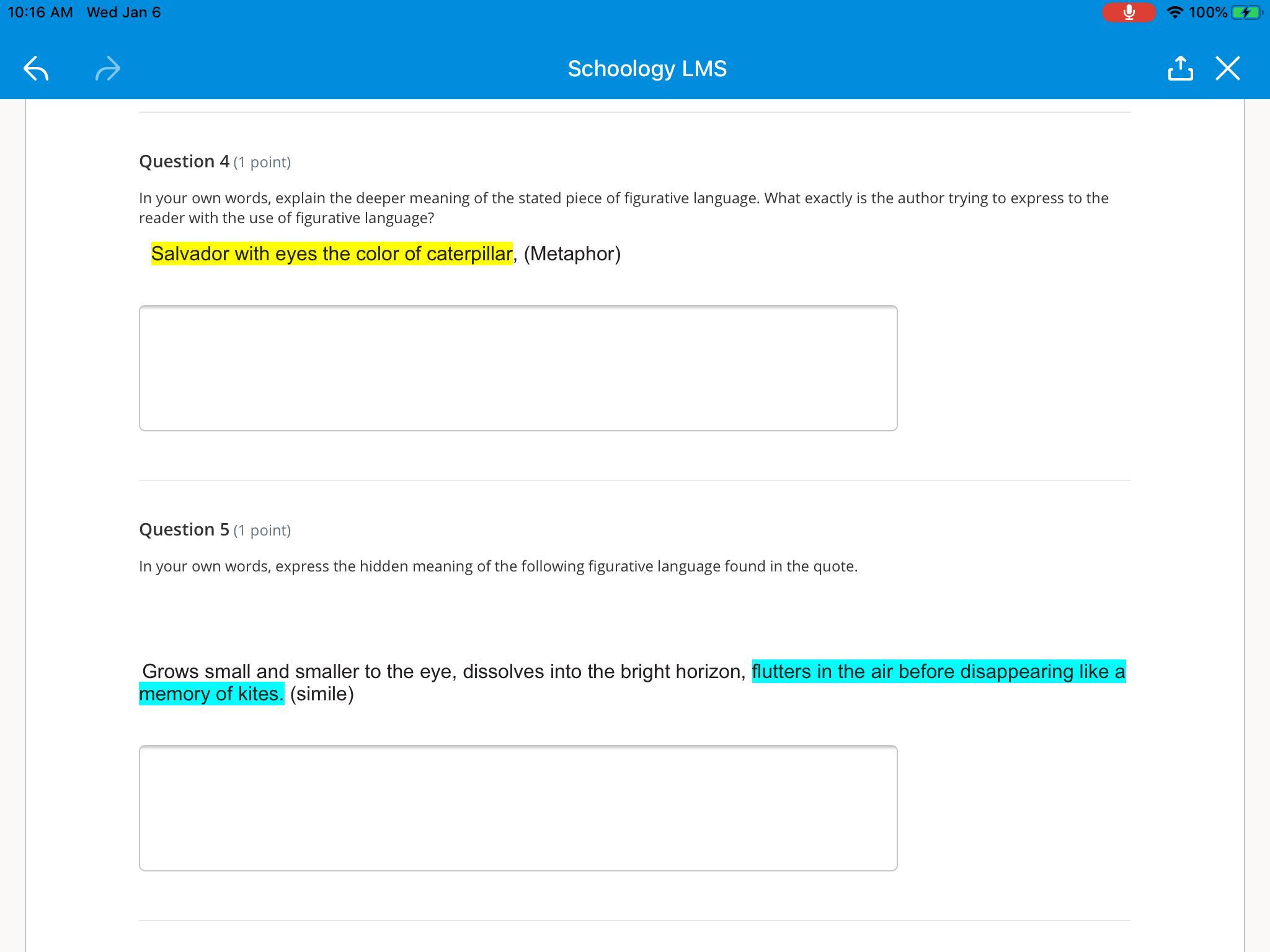Tap the 10:16 AM clock display
This screenshot has width=1270, height=952.
point(40,12)
